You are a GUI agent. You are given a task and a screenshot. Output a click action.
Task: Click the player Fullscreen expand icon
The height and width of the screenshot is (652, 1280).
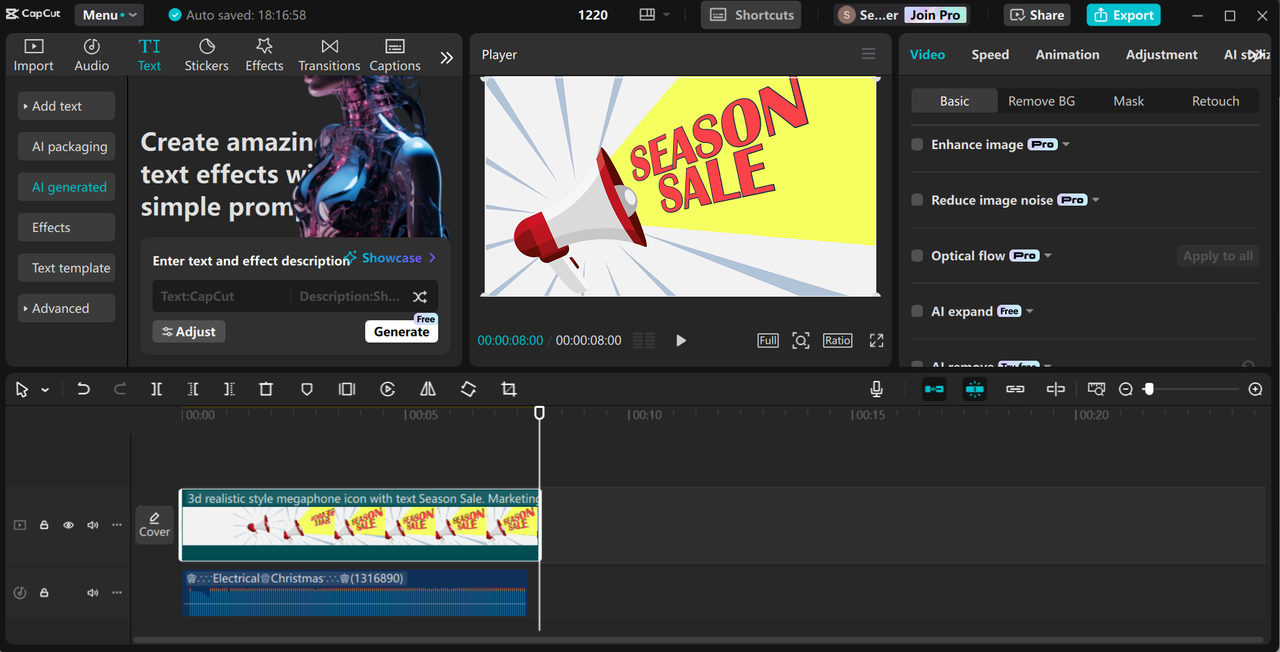click(x=876, y=340)
